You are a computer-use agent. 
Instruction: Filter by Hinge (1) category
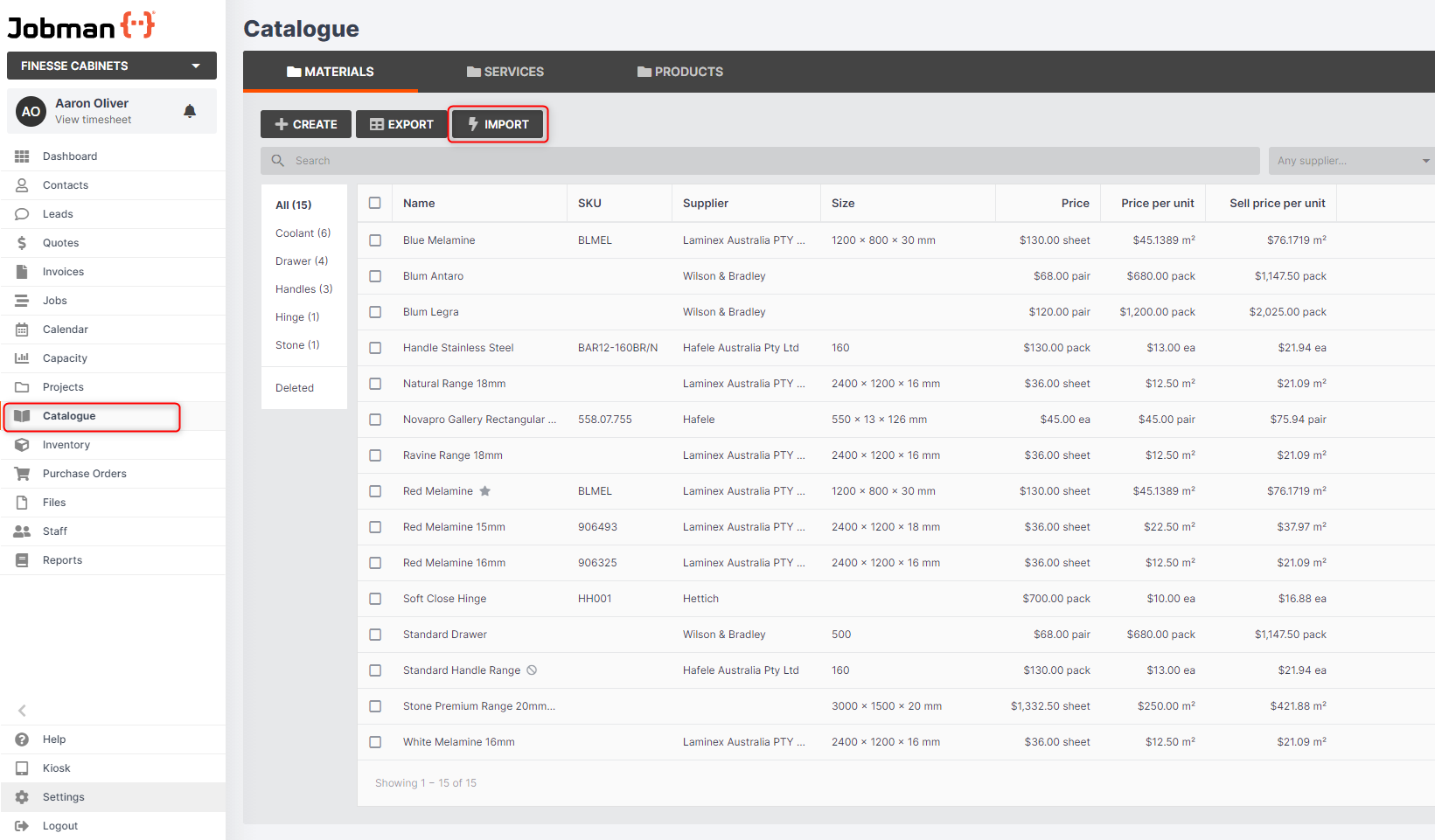point(297,317)
